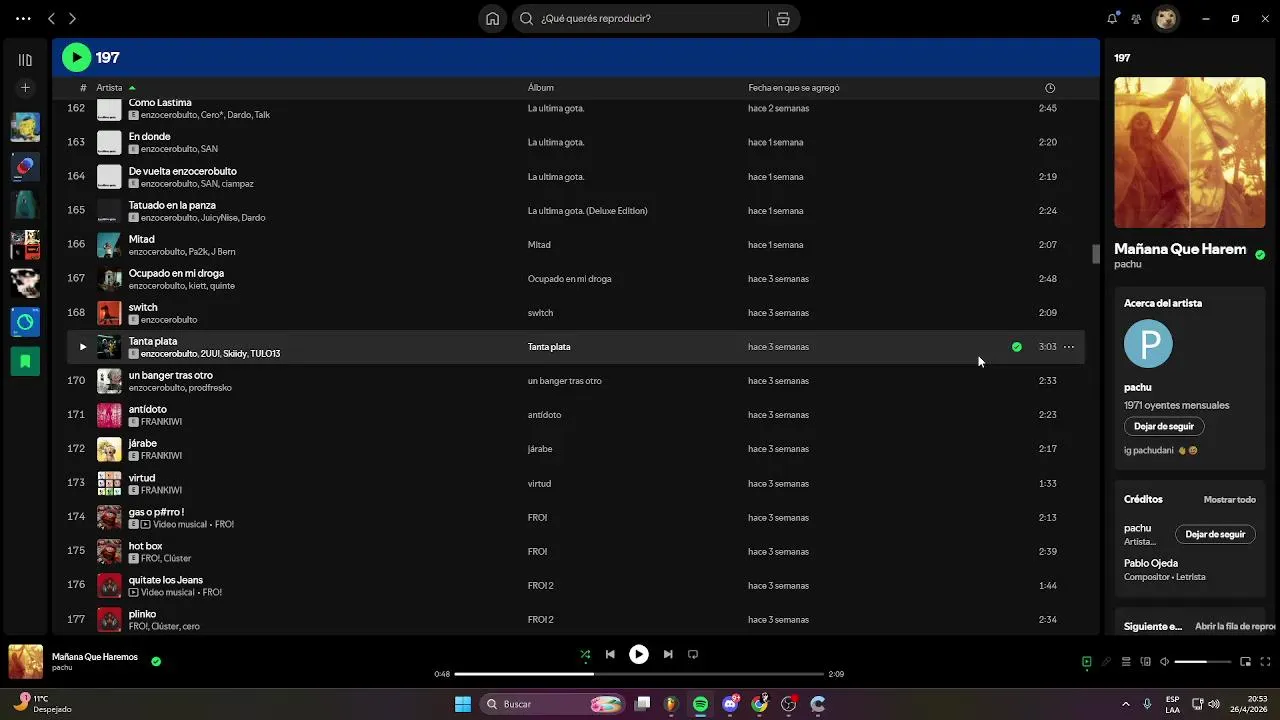The width and height of the screenshot is (1280, 720).
Task: Open the connect-to-device icon
Action: click(1146, 661)
